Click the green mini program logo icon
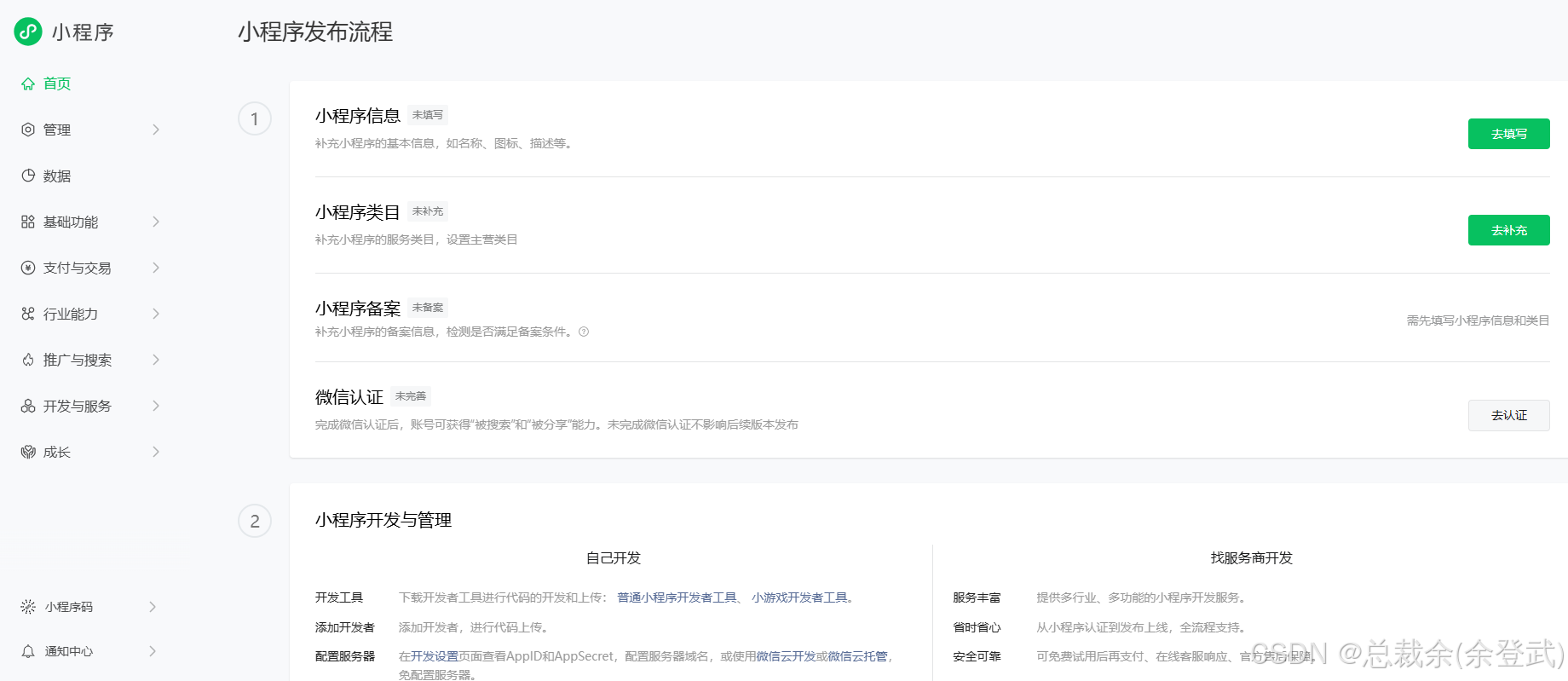 tap(28, 32)
